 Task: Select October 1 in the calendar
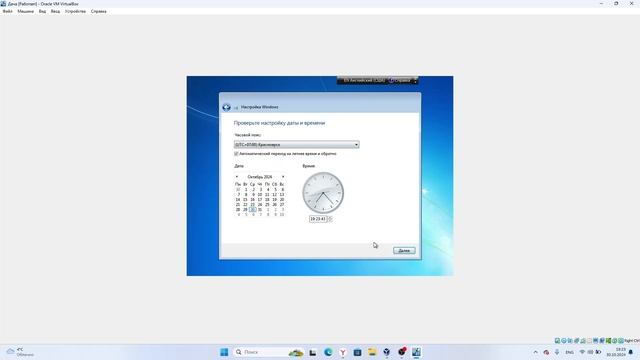[x=246, y=189]
